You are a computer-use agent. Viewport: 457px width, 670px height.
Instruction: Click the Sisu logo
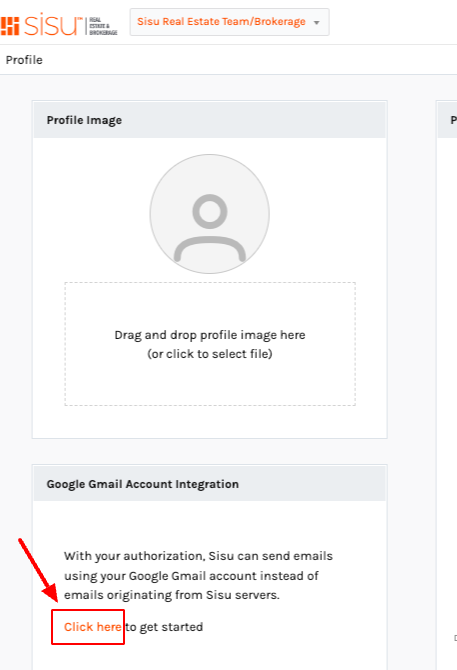click(59, 25)
